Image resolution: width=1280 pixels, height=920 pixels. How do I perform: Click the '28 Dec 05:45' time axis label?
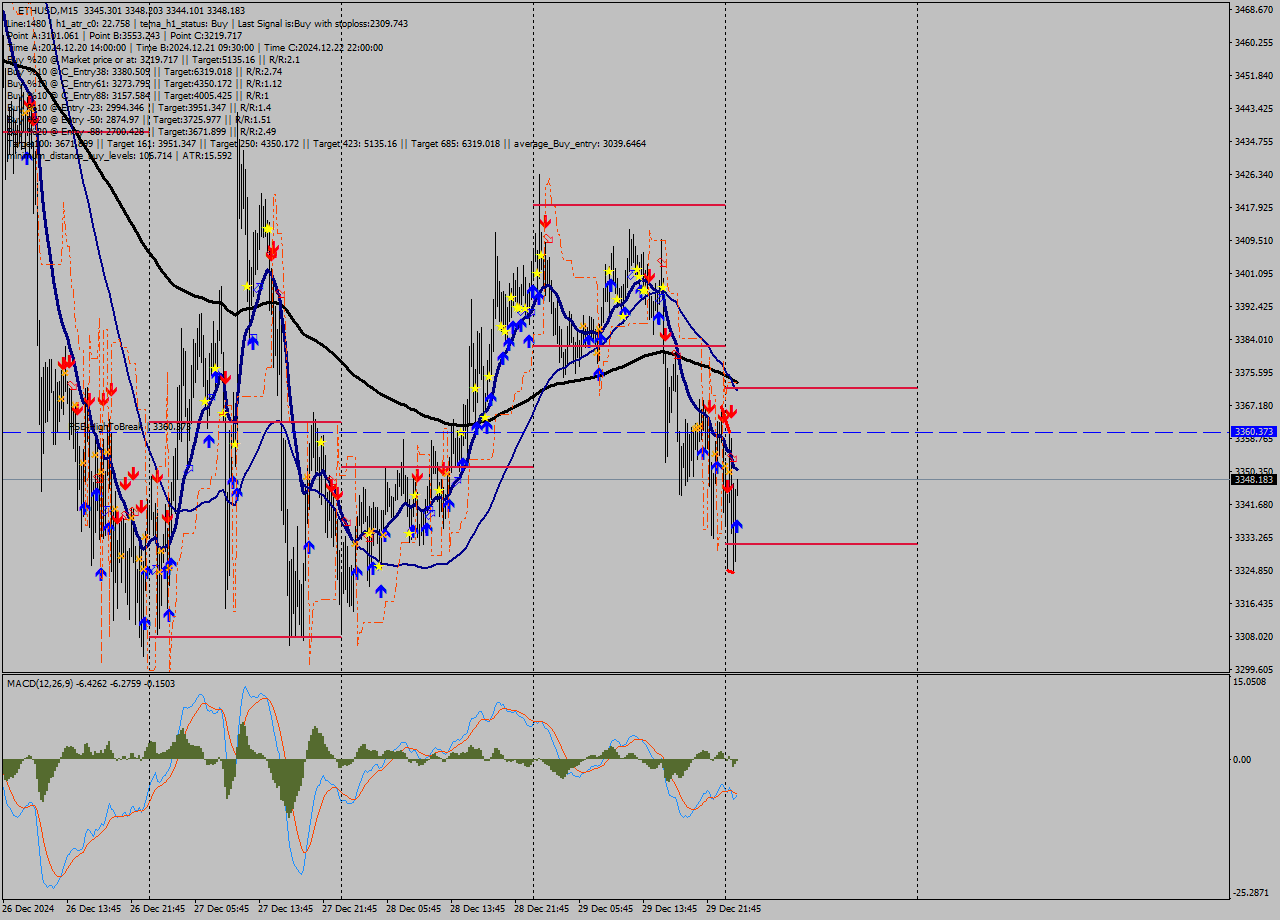tap(414, 909)
